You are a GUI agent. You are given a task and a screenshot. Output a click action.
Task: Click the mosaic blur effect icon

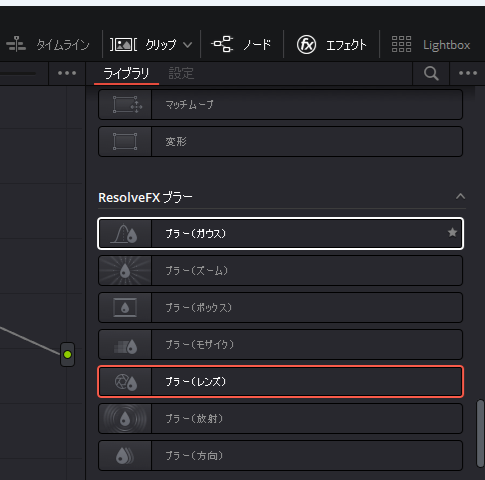(125, 345)
